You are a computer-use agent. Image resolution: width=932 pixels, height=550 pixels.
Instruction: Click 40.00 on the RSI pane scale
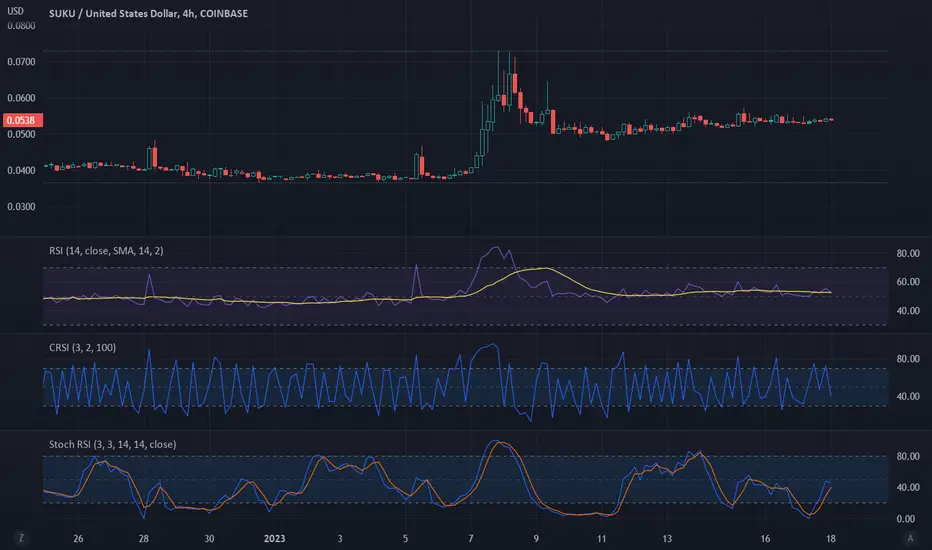tap(908, 310)
